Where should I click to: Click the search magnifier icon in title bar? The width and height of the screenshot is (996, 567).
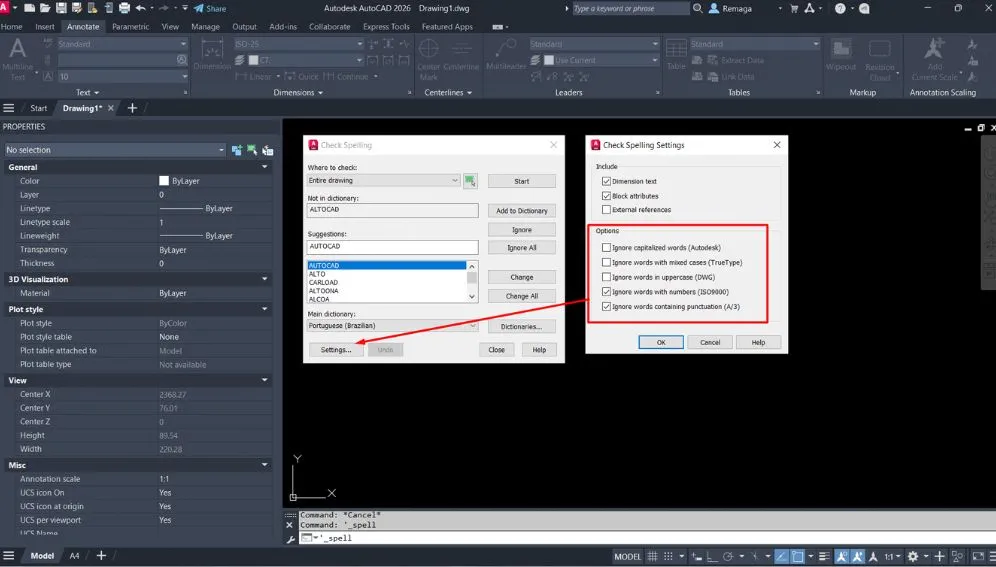coord(697,8)
